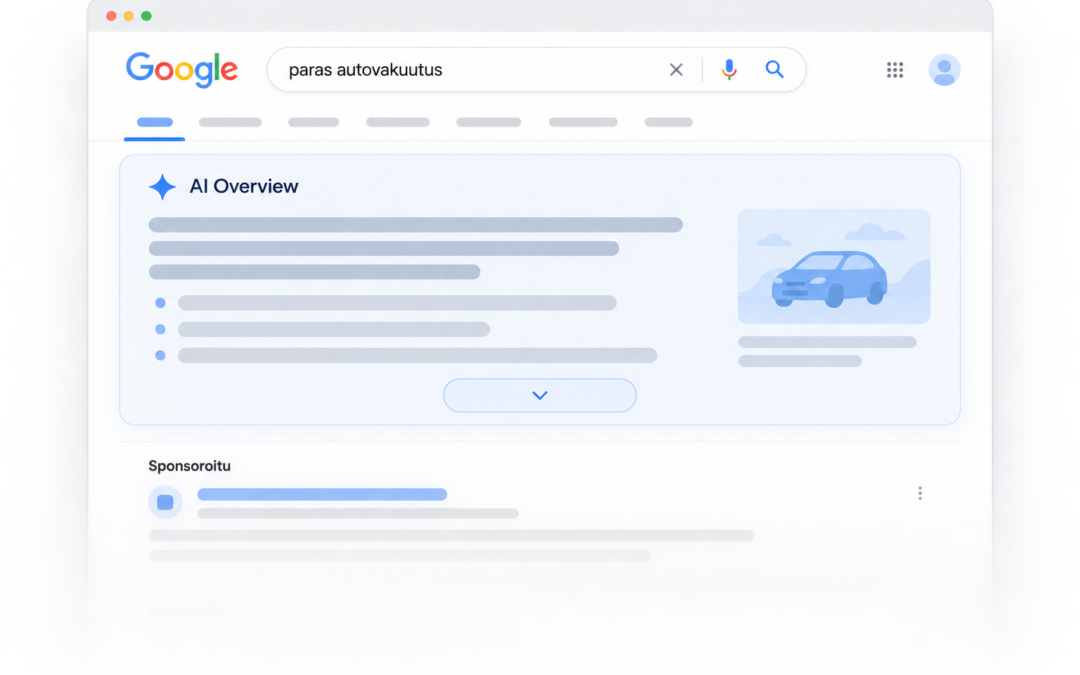Open the sponsored result's three-dot menu
Screen dimensions: 1080x675
920,493
